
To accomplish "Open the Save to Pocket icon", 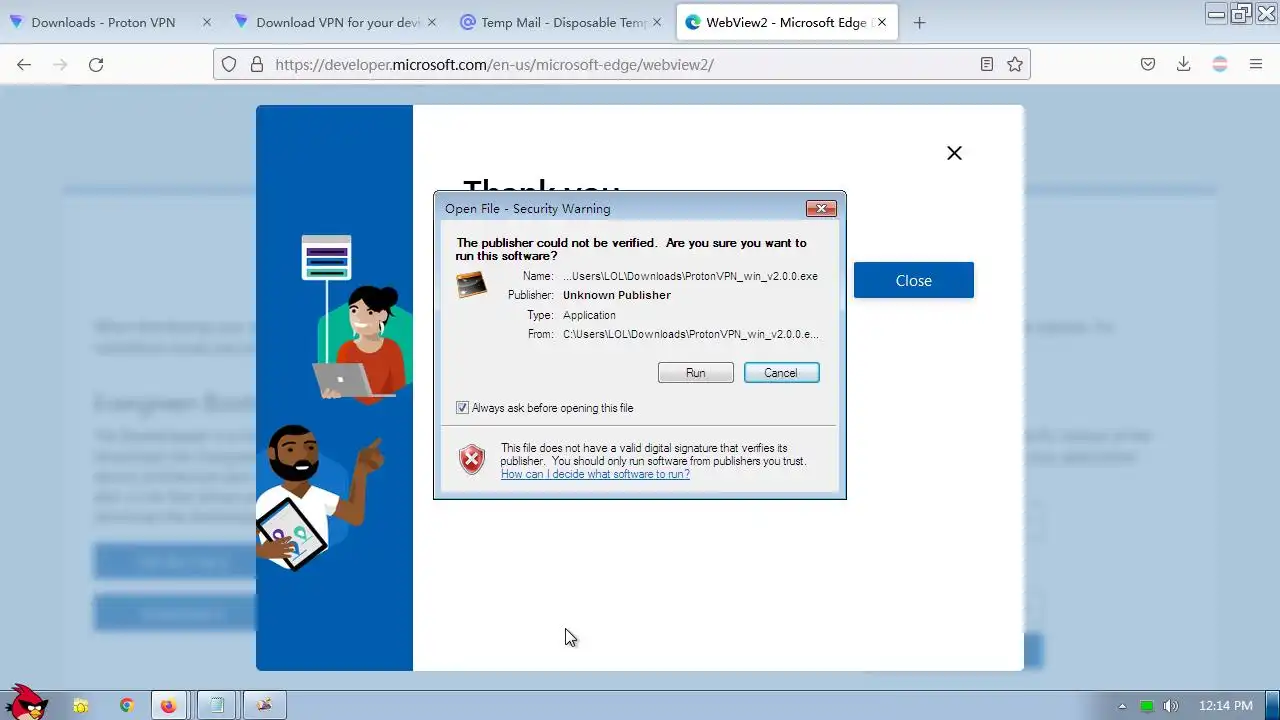I will 1148,64.
